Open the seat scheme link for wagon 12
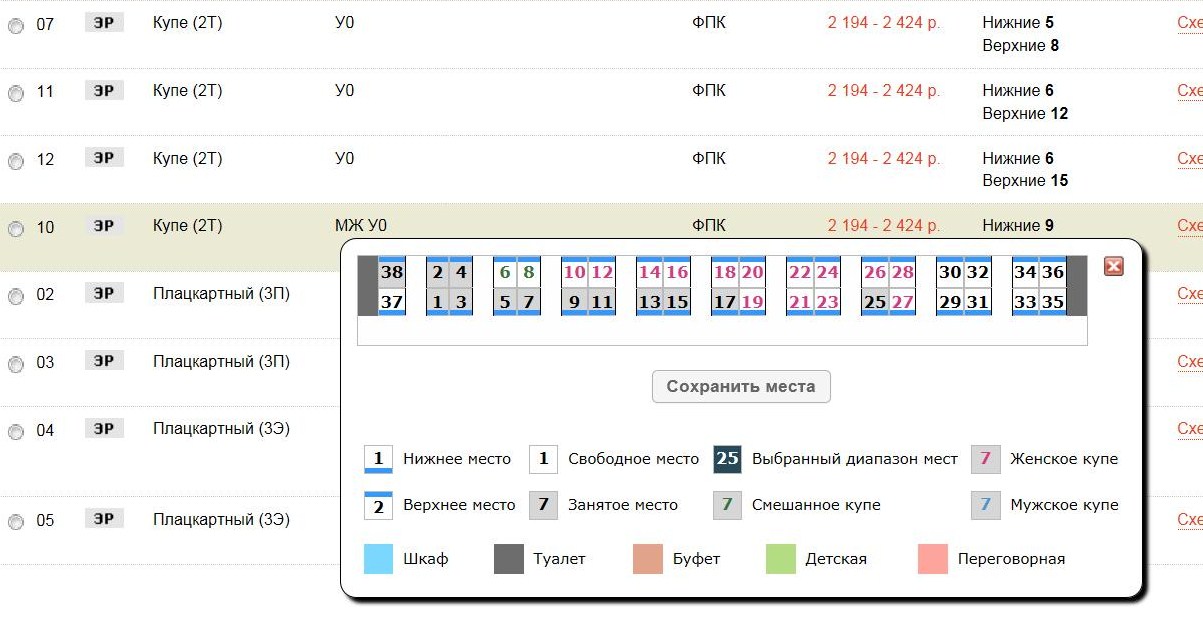The height and width of the screenshot is (617, 1203). tap(1189, 159)
